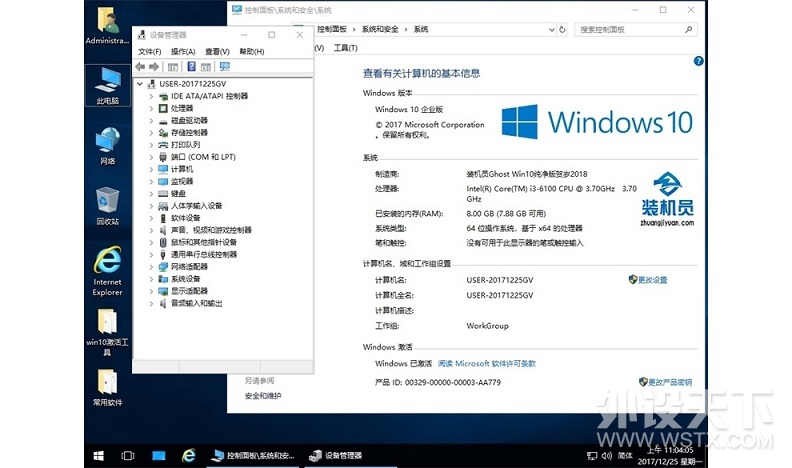
Task: Expand the IDE ATA/ATAPI 控制器 node
Action: pos(151,96)
